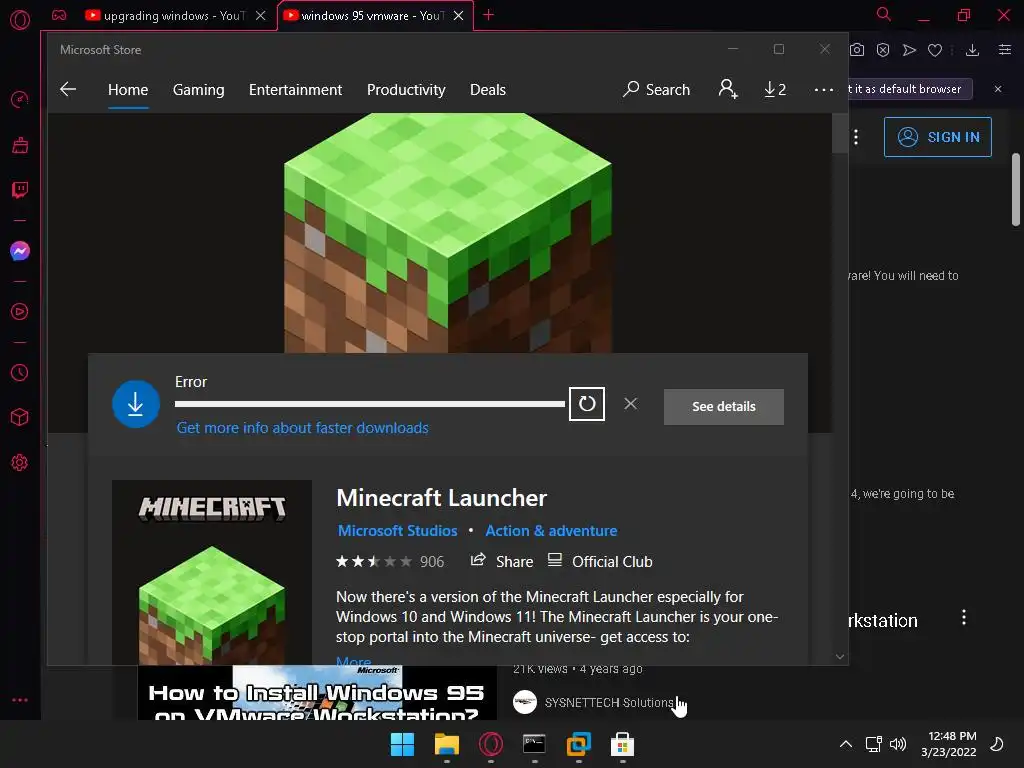Click the 906 star ratings
Image resolution: width=1024 pixels, height=768 pixels.
pyautogui.click(x=390, y=561)
